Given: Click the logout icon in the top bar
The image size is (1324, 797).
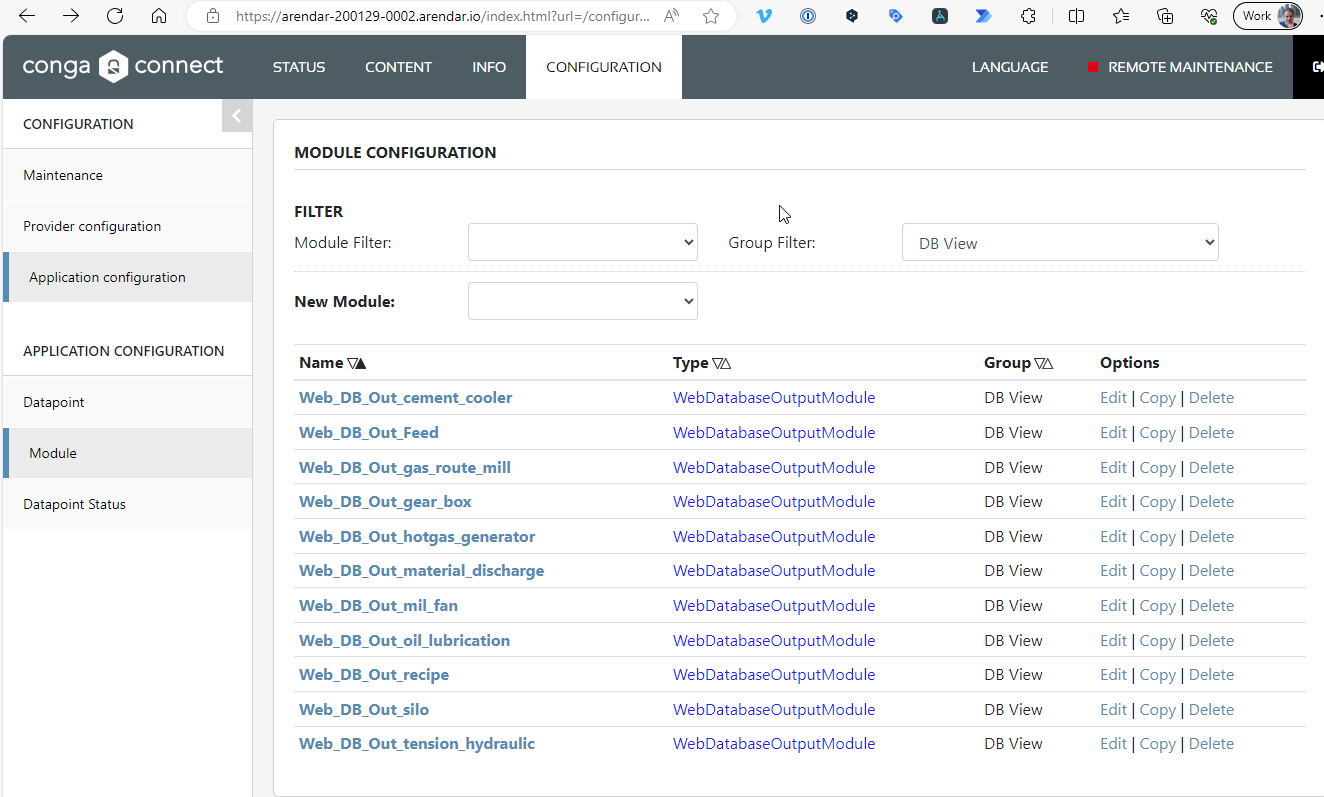Looking at the screenshot, I should tap(1317, 67).
